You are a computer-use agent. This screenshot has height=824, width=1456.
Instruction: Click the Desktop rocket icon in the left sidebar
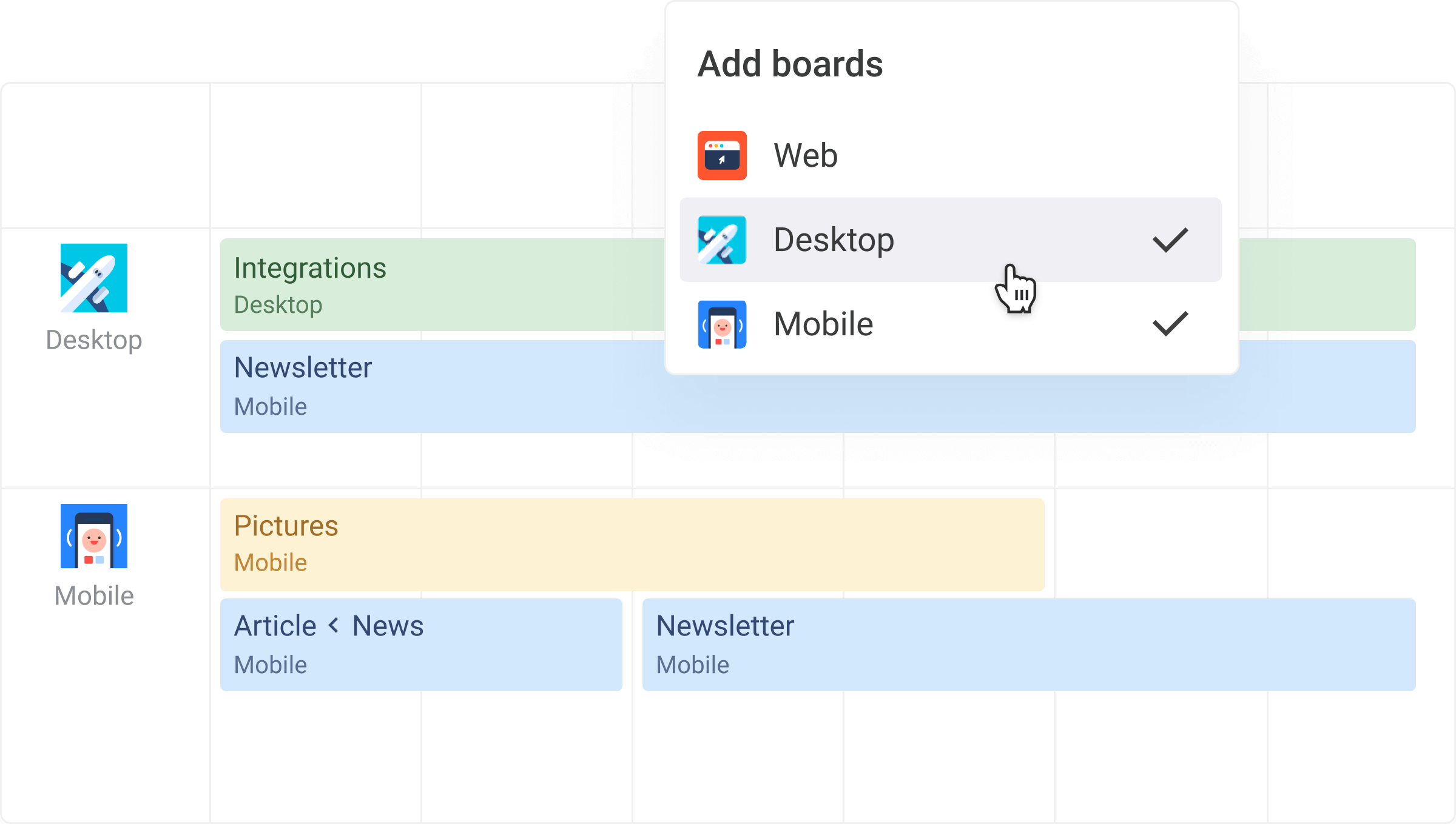(x=93, y=278)
